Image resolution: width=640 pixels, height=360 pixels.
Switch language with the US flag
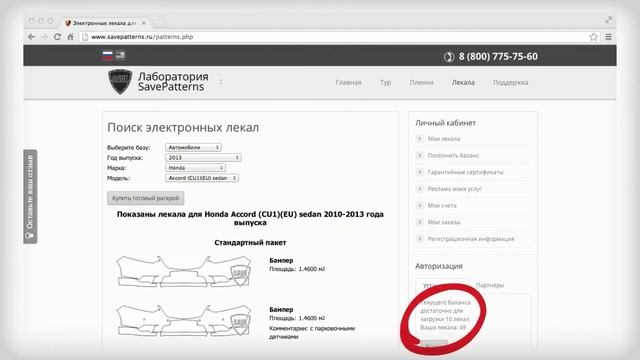coord(120,55)
